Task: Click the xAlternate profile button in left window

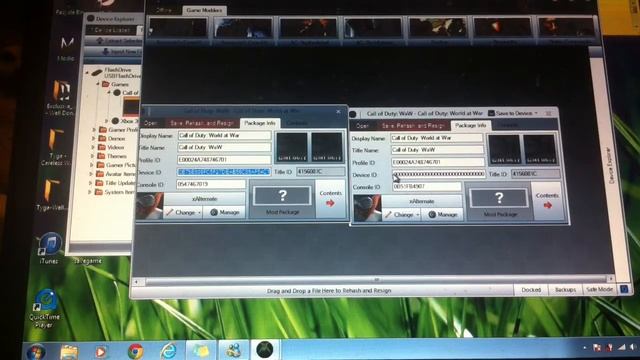Action: (x=204, y=199)
